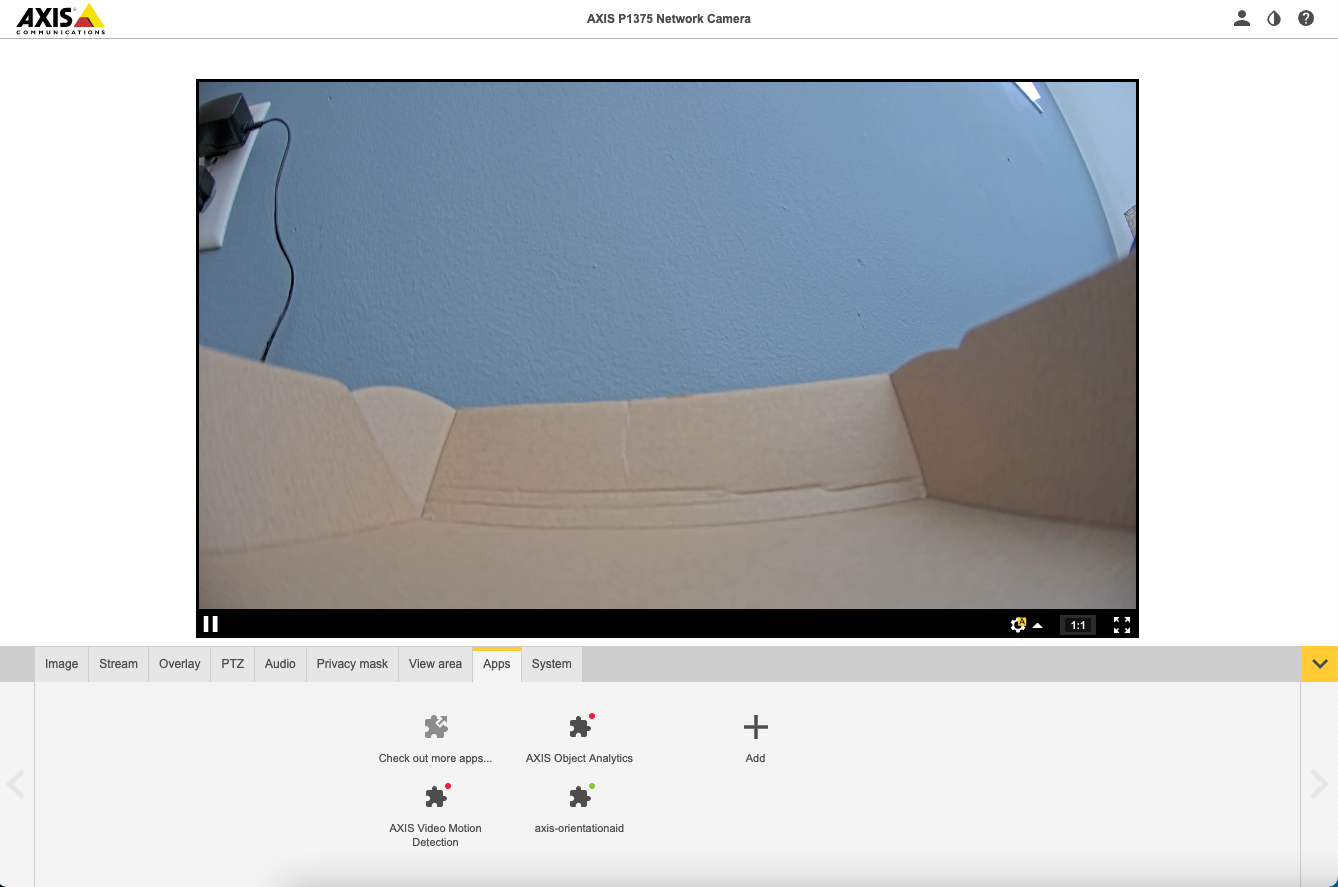
Task: Pause the live video stream
Action: 211,624
